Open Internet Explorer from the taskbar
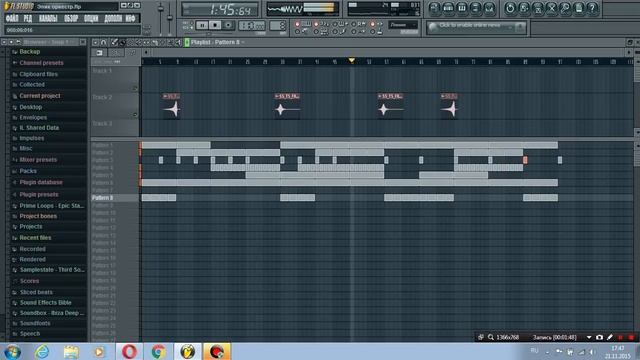This screenshot has width=640, height=360. [x=42, y=351]
